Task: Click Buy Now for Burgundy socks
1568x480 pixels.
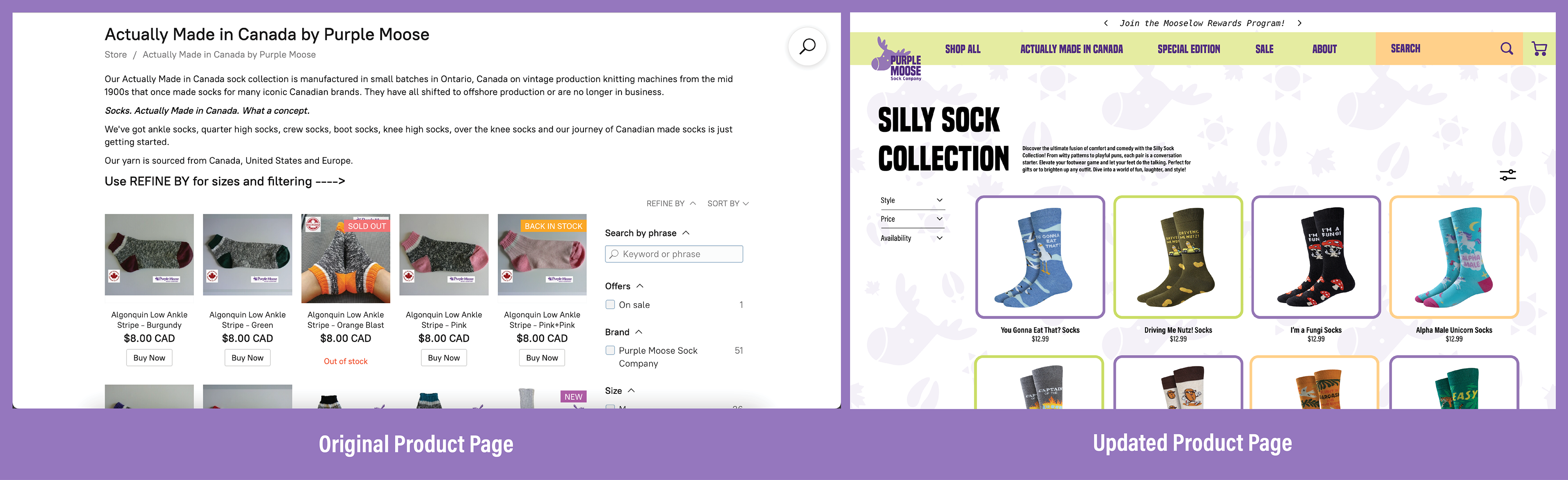Action: click(149, 358)
